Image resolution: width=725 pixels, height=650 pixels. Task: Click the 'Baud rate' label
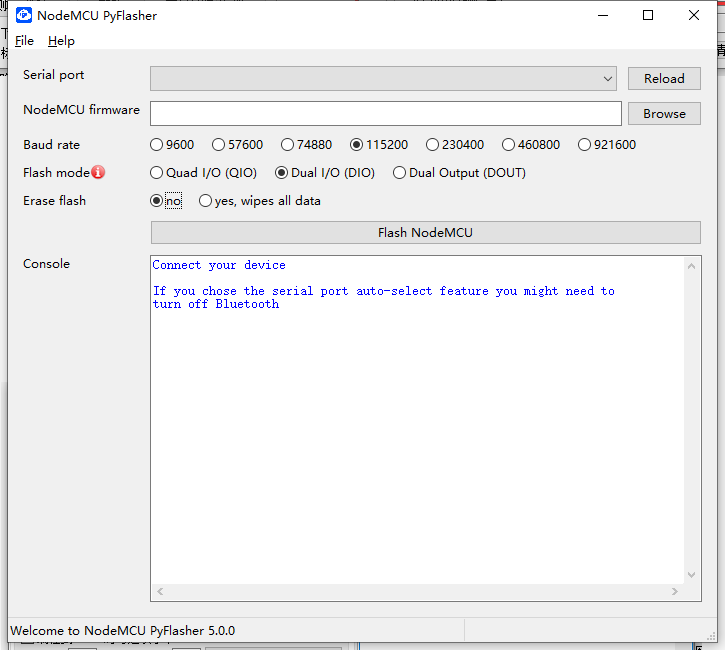coord(51,145)
